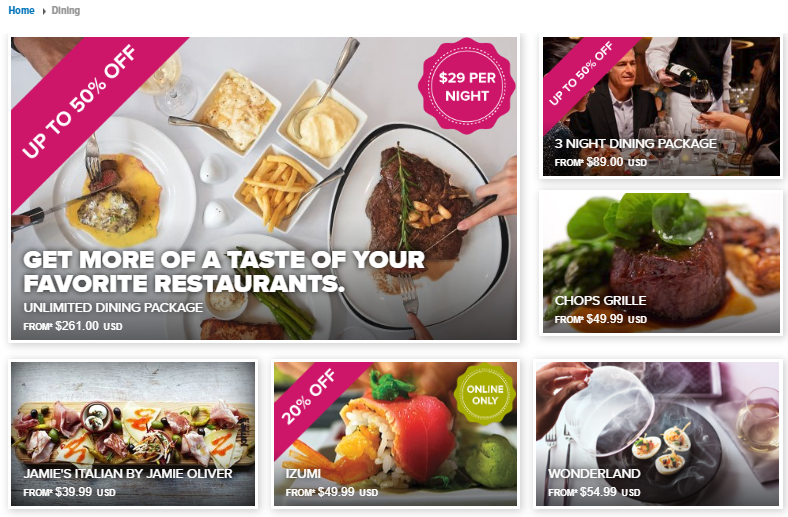Click the Get More of a Taste headline
Image resolution: width=788 pixels, height=517 pixels.
[x=224, y=271]
